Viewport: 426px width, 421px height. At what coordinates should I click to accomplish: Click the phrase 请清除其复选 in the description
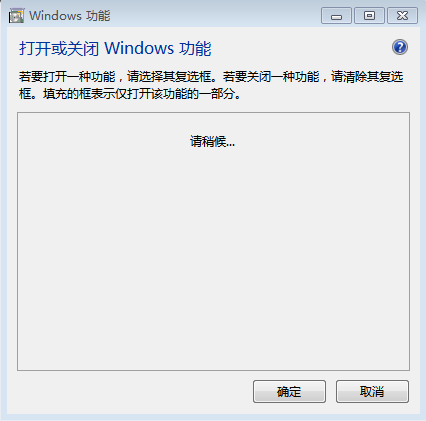tap(367, 77)
